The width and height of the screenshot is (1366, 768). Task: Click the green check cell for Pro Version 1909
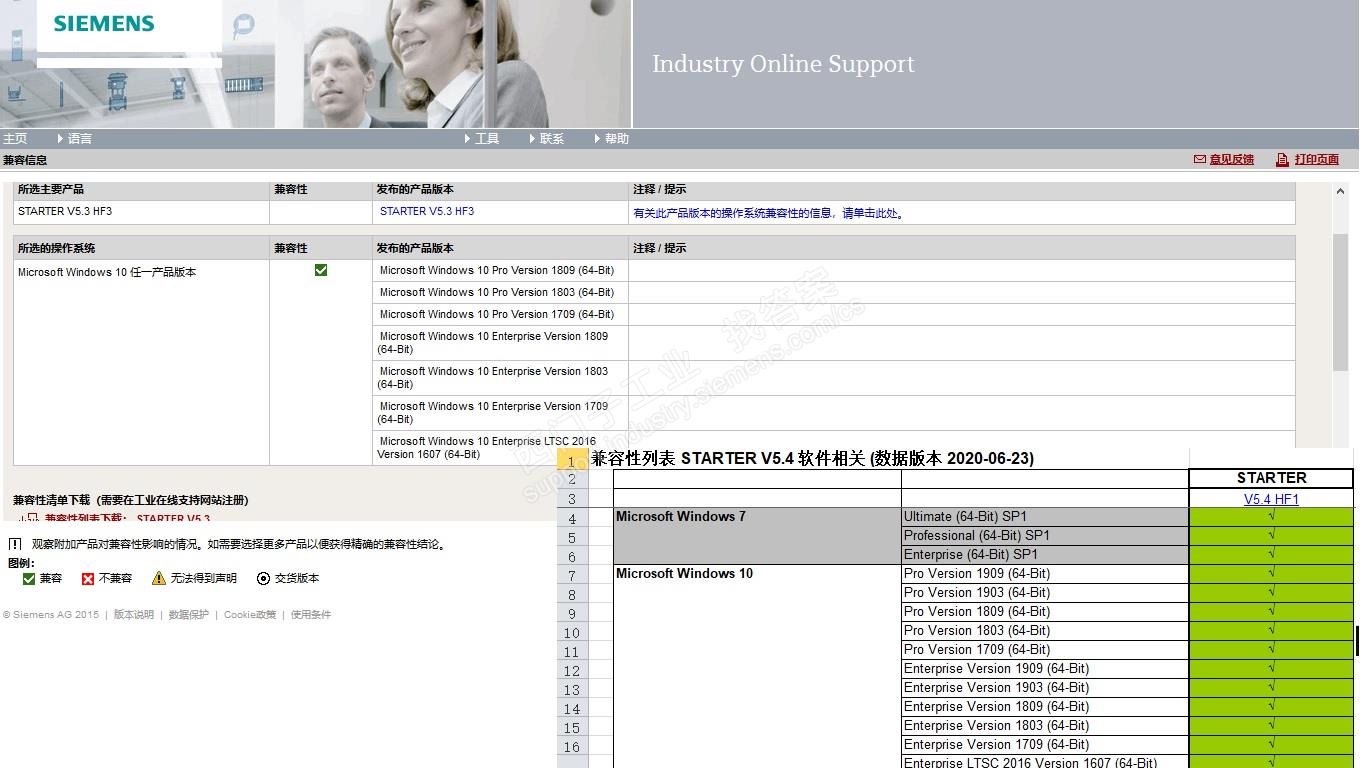tap(1271, 574)
